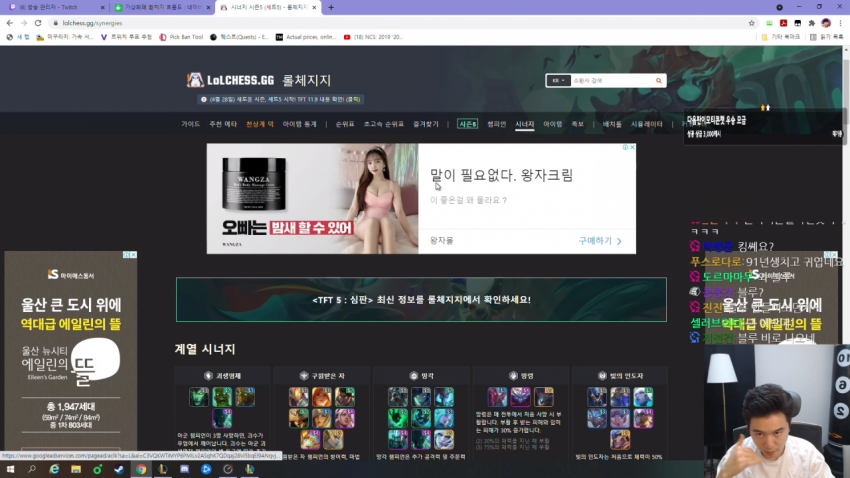Click the first champion icon under 괴생명체

(199, 397)
